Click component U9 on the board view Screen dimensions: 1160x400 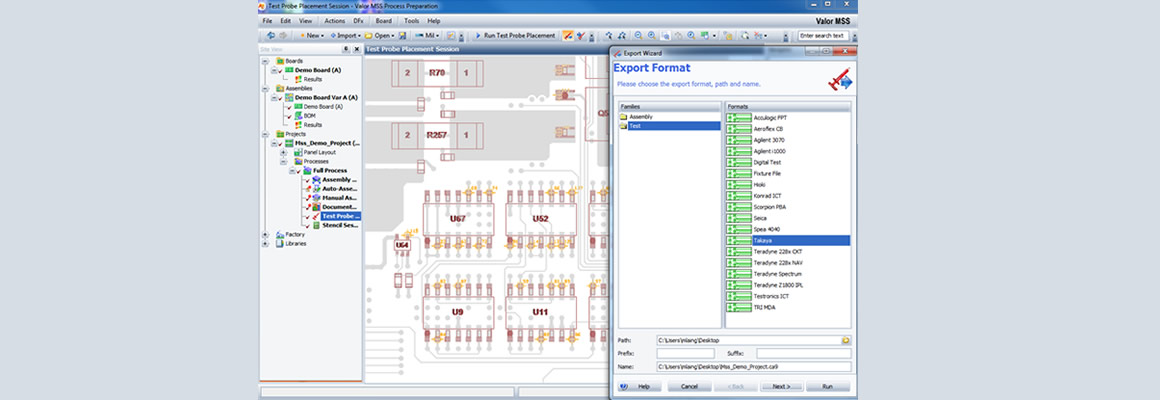[458, 313]
